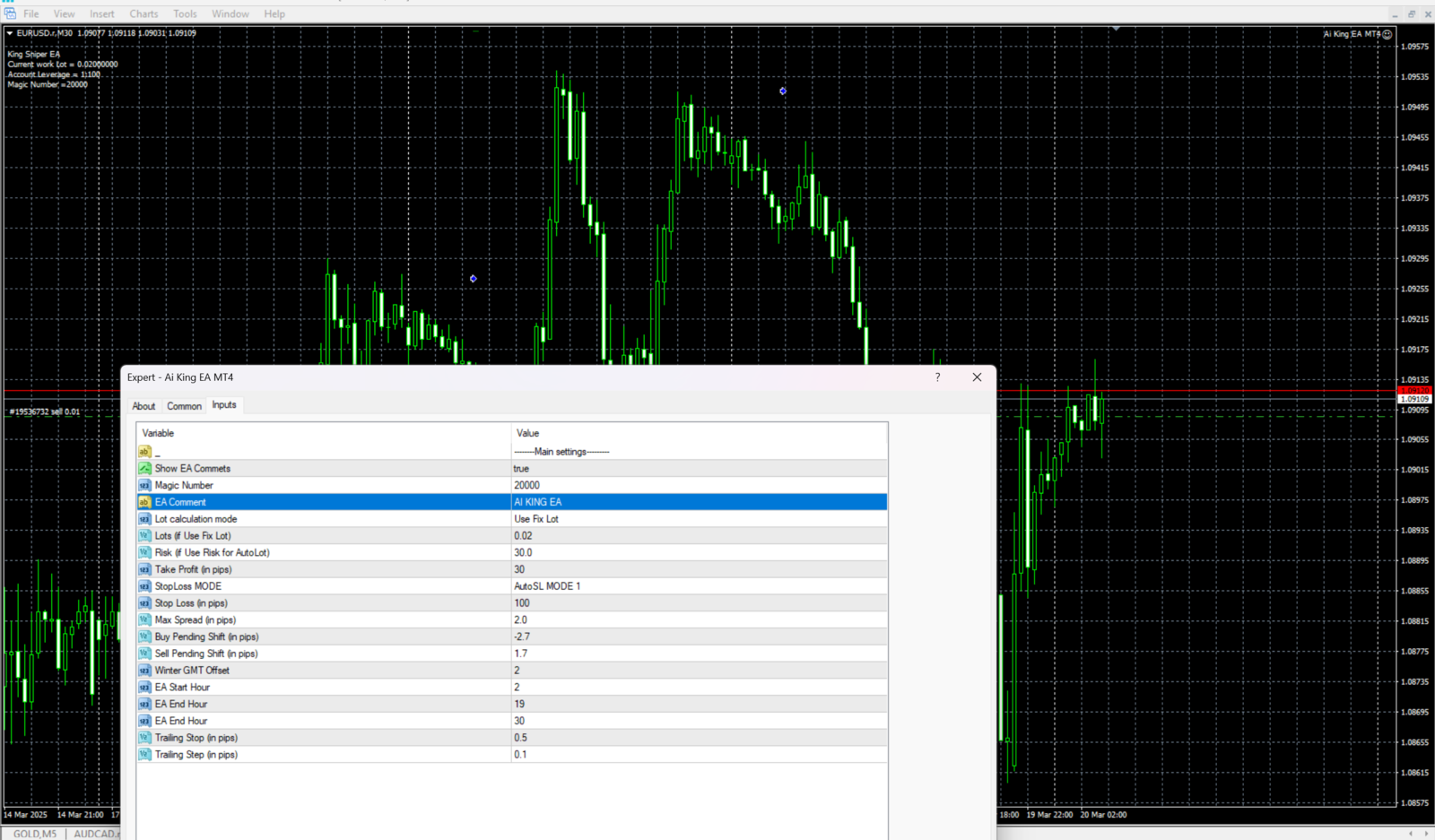Screen dimensions: 1435x840
Task: Click the chart shift triangle on the chart's top edge
Action: (1116, 29)
